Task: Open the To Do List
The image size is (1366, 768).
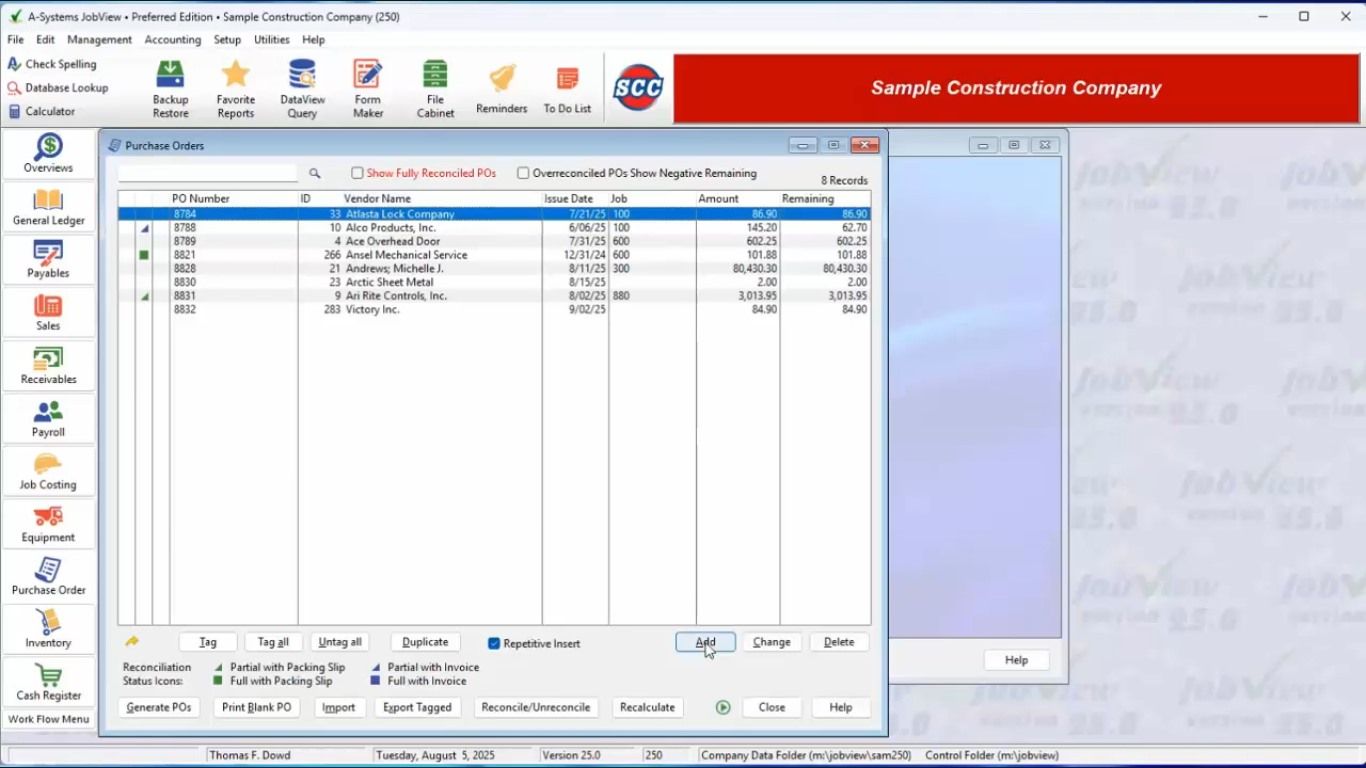Action: pyautogui.click(x=567, y=88)
